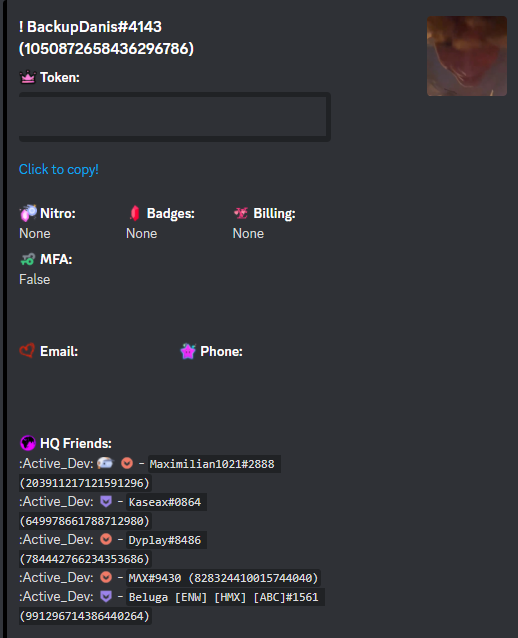Screen dimensions: 518x638
Task: Click the crown icon beside Token
Action: 28,77
